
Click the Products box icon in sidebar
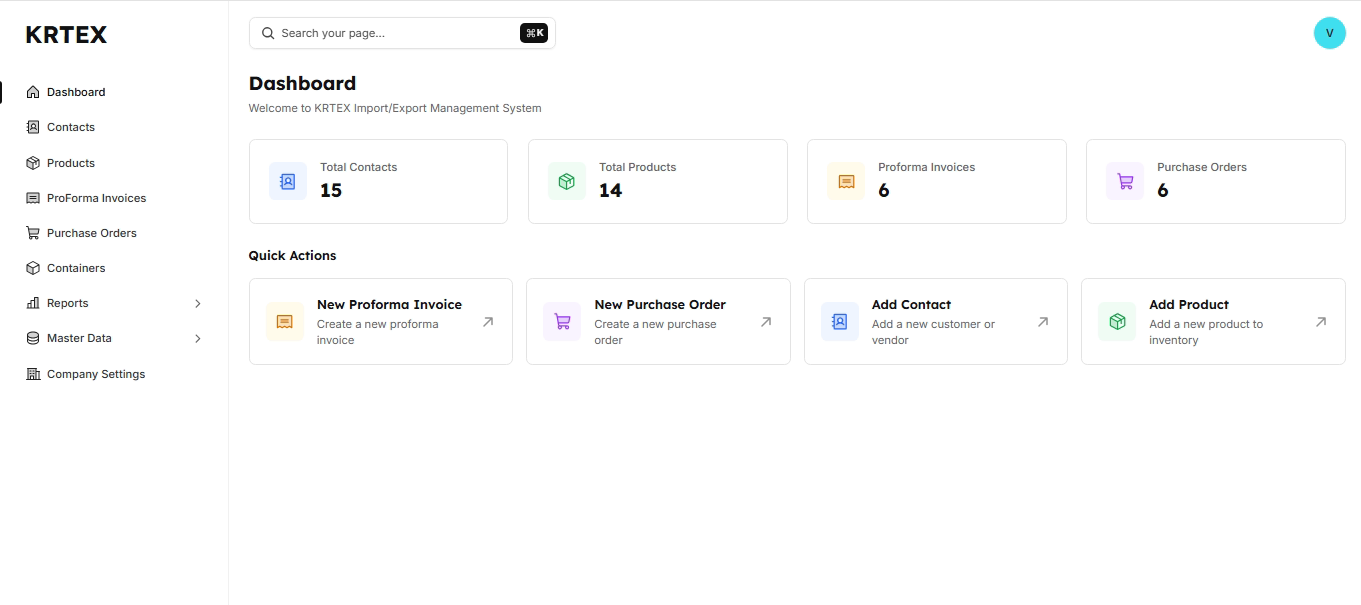pyautogui.click(x=33, y=163)
